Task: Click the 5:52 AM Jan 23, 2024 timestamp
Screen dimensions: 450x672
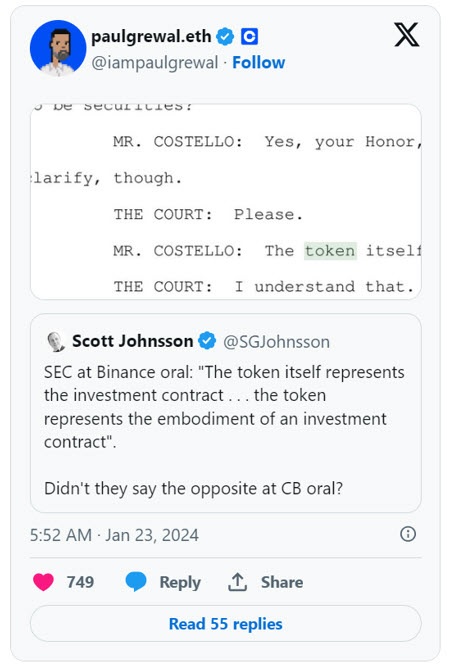Action: pyautogui.click(x=114, y=535)
